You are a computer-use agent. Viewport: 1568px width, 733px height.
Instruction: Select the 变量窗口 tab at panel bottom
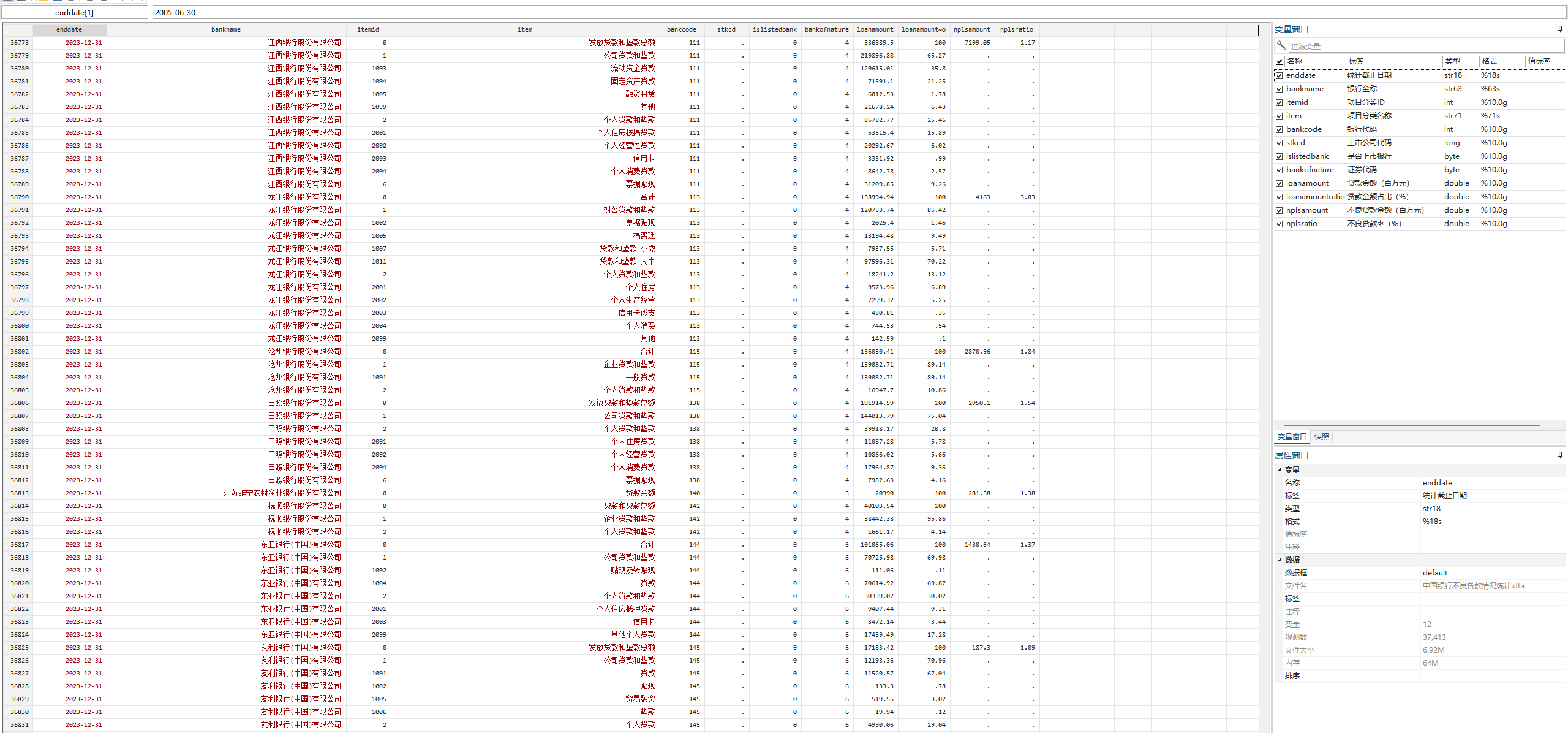click(1292, 437)
